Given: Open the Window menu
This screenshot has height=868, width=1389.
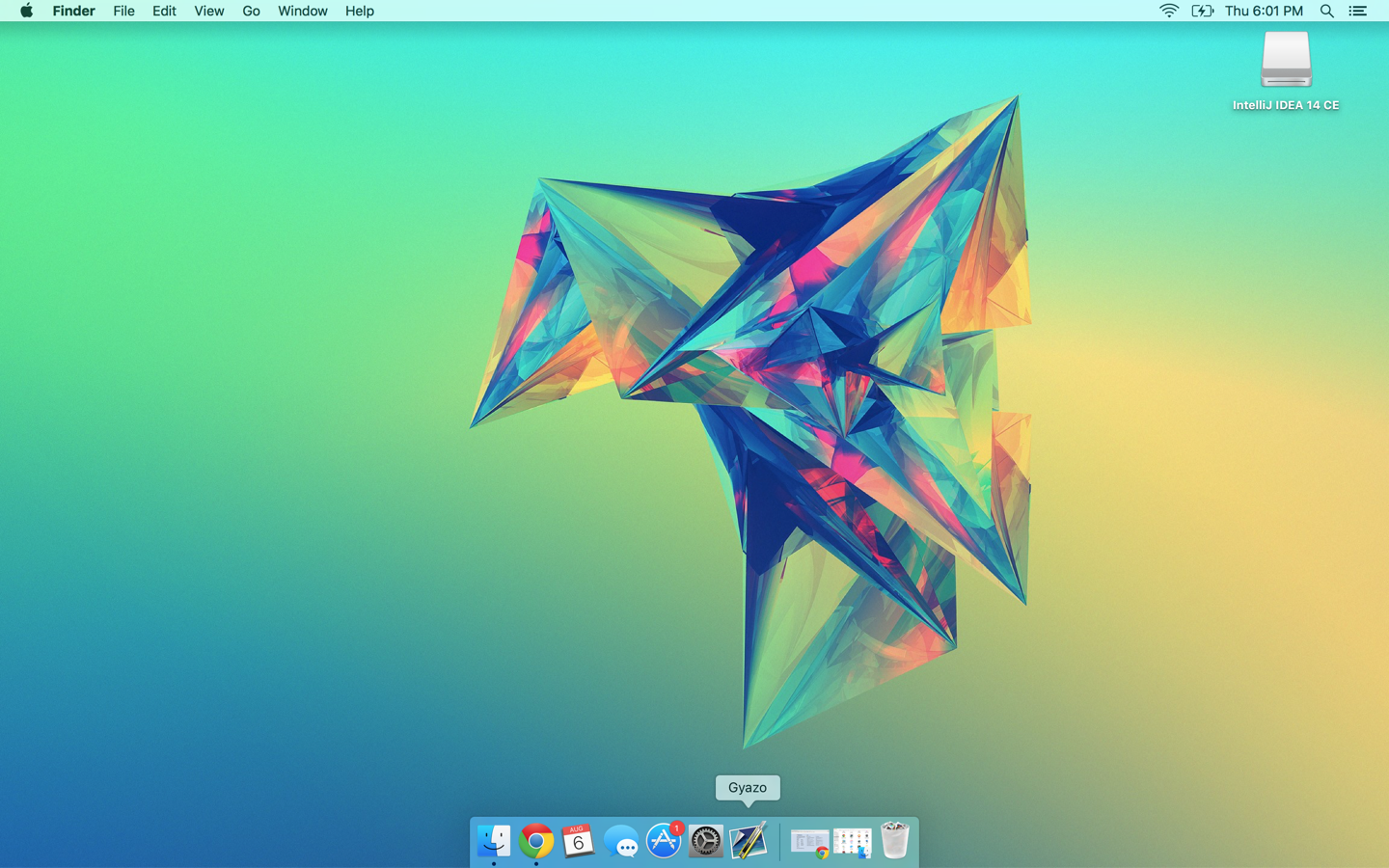Looking at the screenshot, I should click(x=302, y=11).
